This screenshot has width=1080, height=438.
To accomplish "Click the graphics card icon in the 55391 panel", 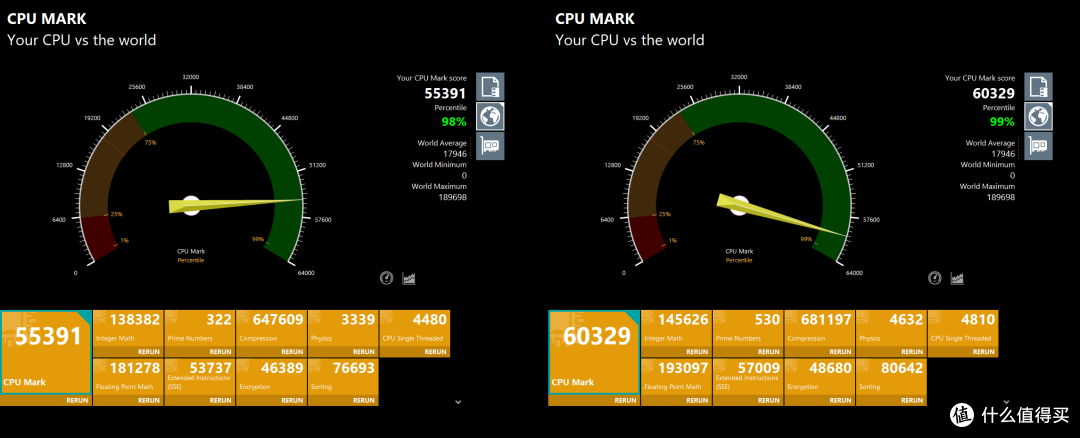I will pos(490,146).
